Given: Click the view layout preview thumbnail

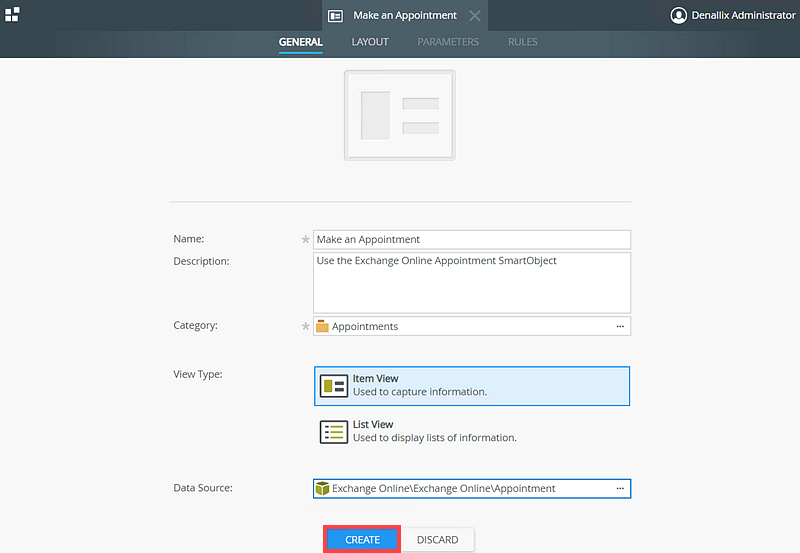Looking at the screenshot, I should point(399,115).
